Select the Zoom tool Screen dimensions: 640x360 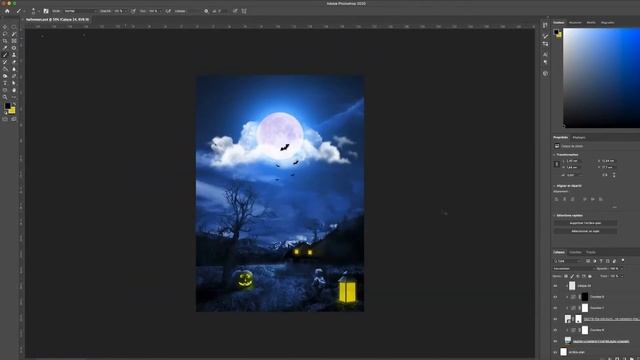coord(5,97)
